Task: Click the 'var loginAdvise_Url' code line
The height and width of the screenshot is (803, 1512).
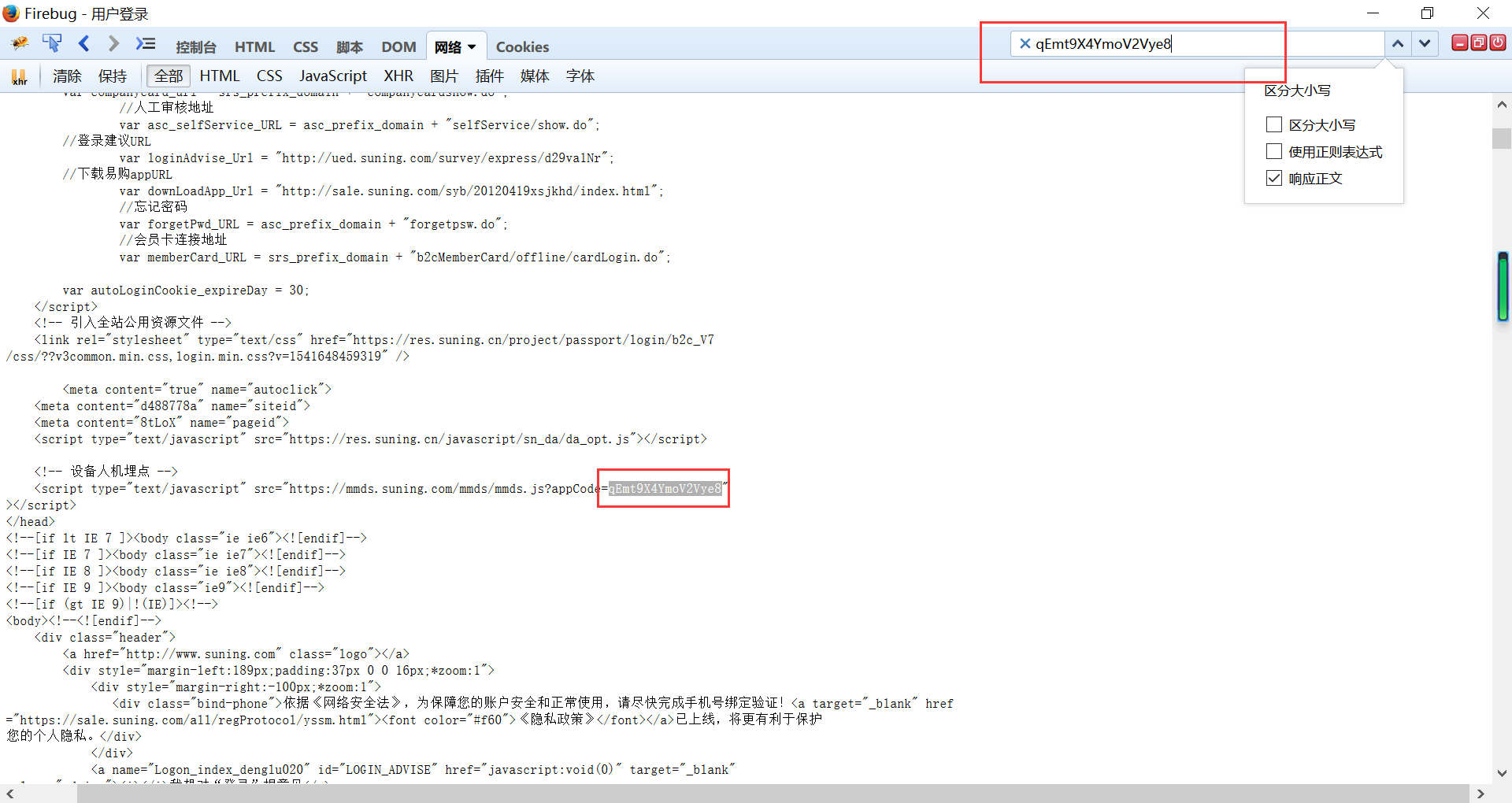Action: [367, 158]
